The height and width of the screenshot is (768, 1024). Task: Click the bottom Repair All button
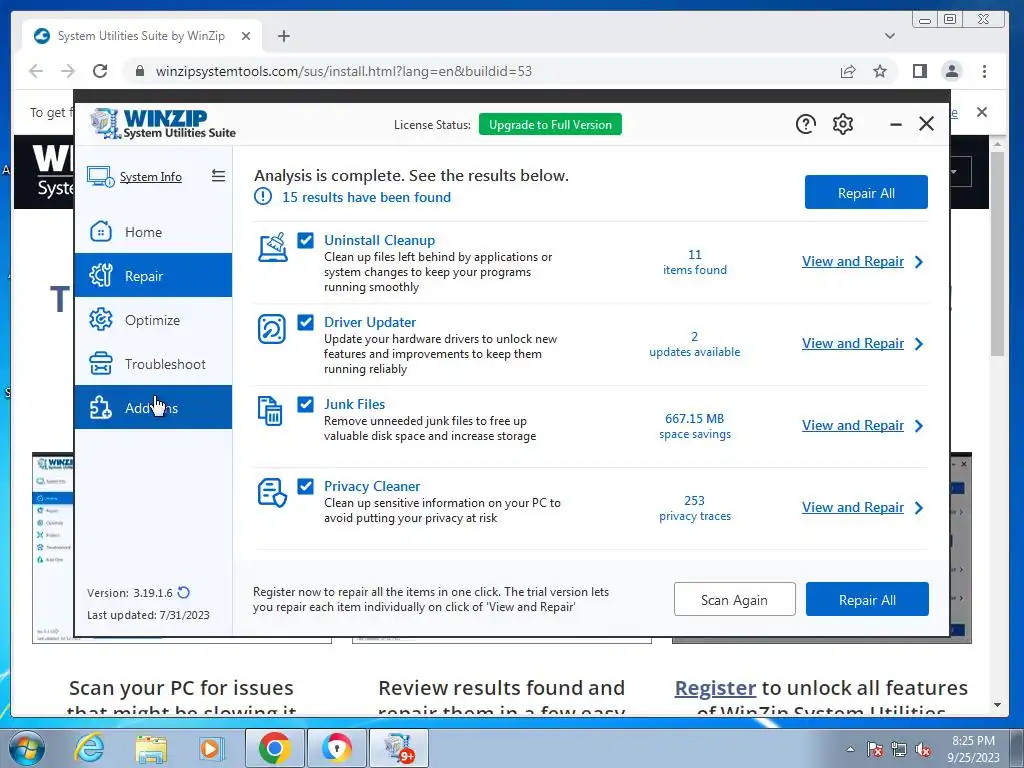click(x=867, y=600)
